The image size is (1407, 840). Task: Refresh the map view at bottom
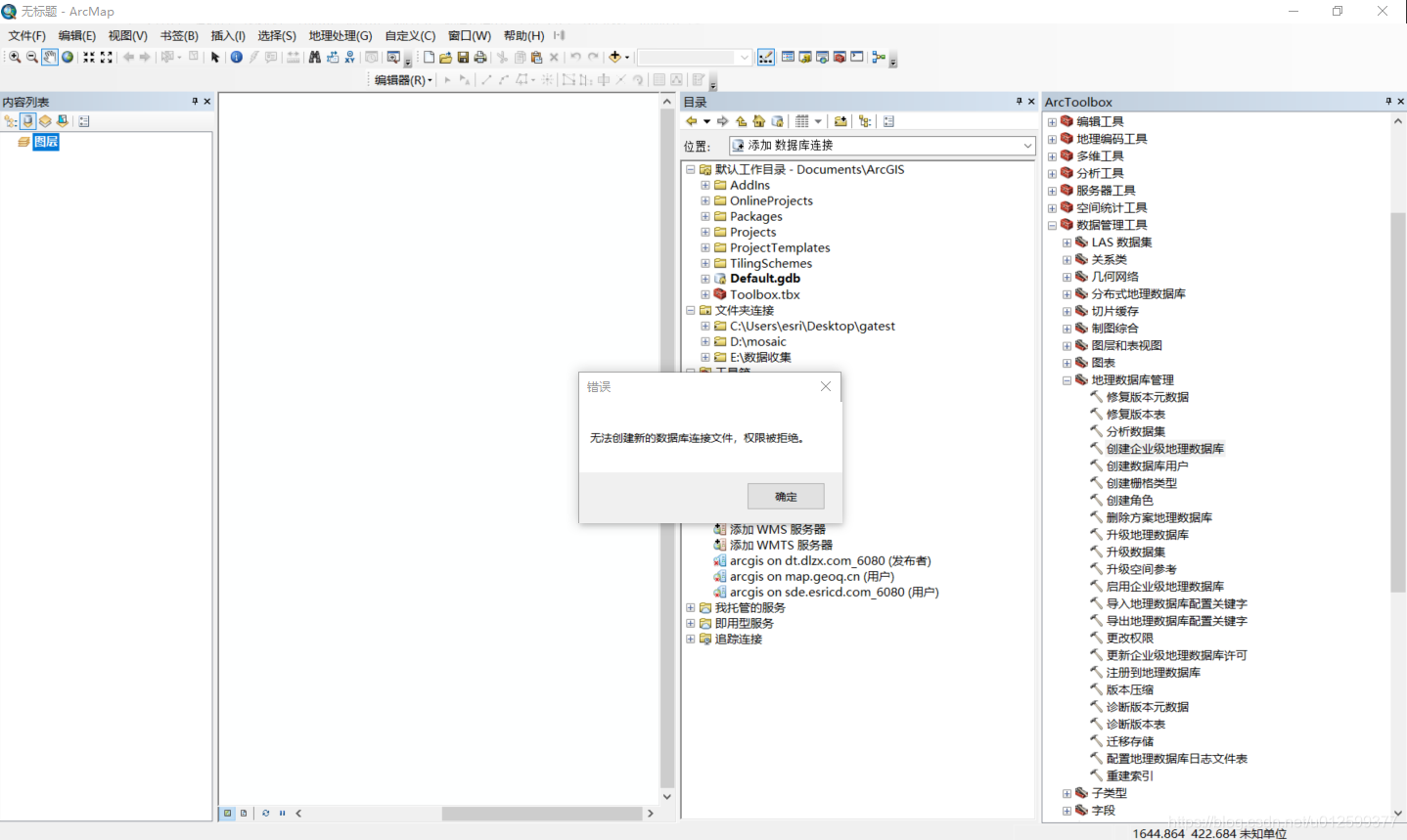[x=265, y=813]
